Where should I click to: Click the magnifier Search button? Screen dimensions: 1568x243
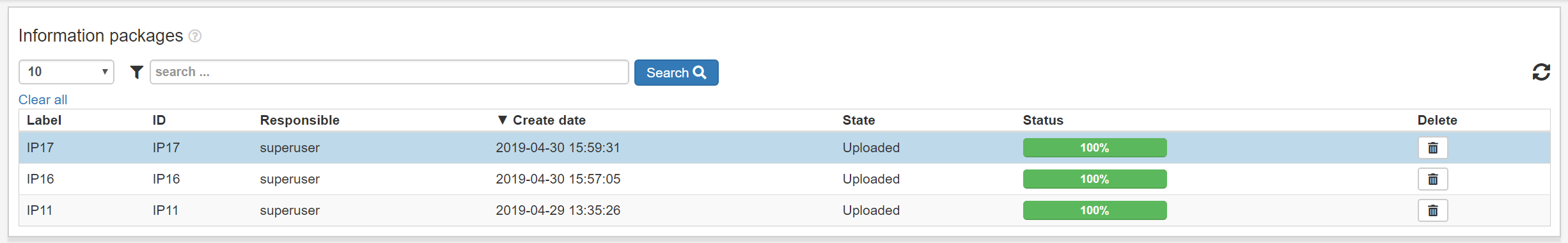coord(676,72)
